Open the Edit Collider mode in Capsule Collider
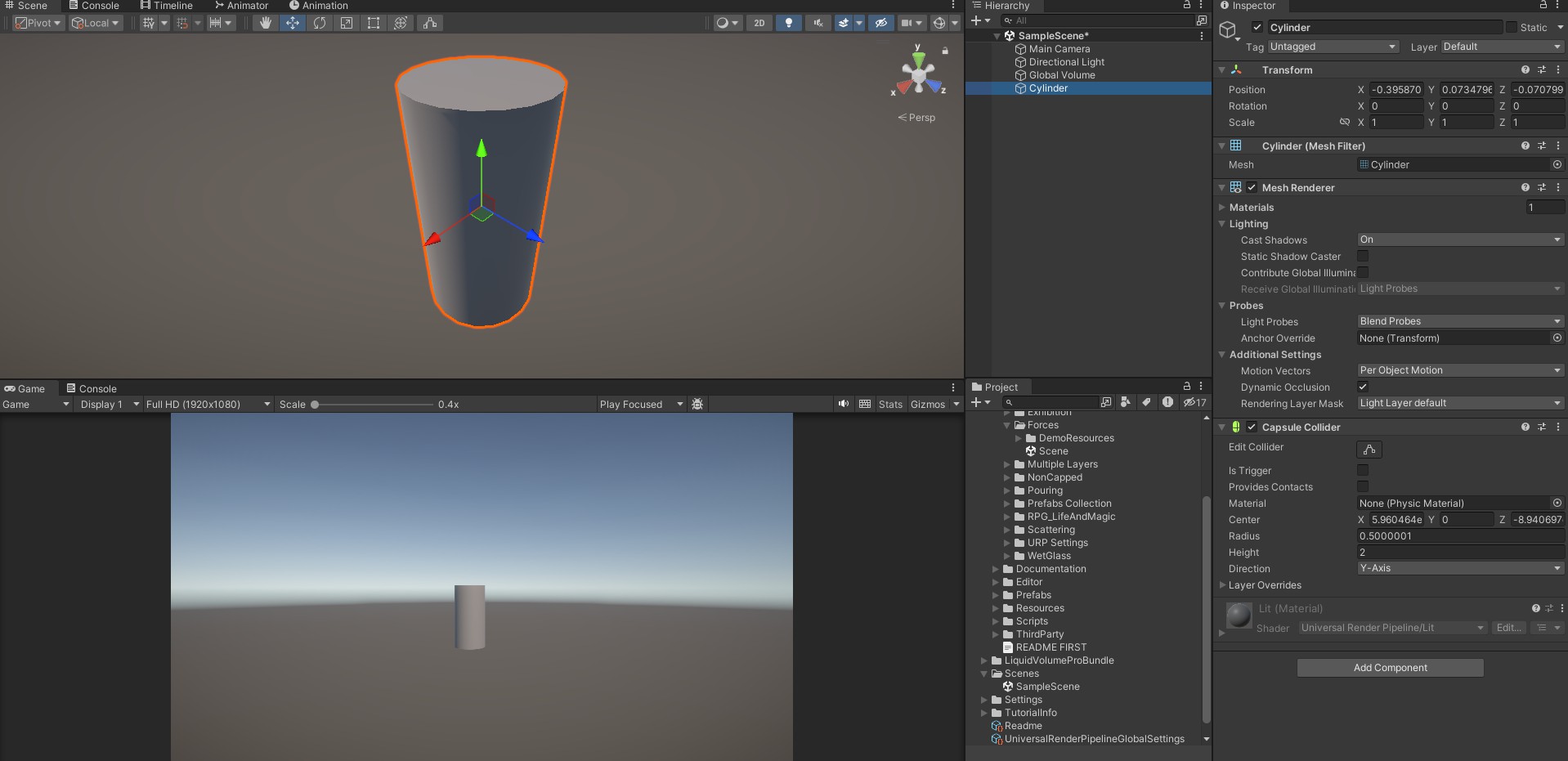The width and height of the screenshot is (1568, 761). click(1369, 449)
